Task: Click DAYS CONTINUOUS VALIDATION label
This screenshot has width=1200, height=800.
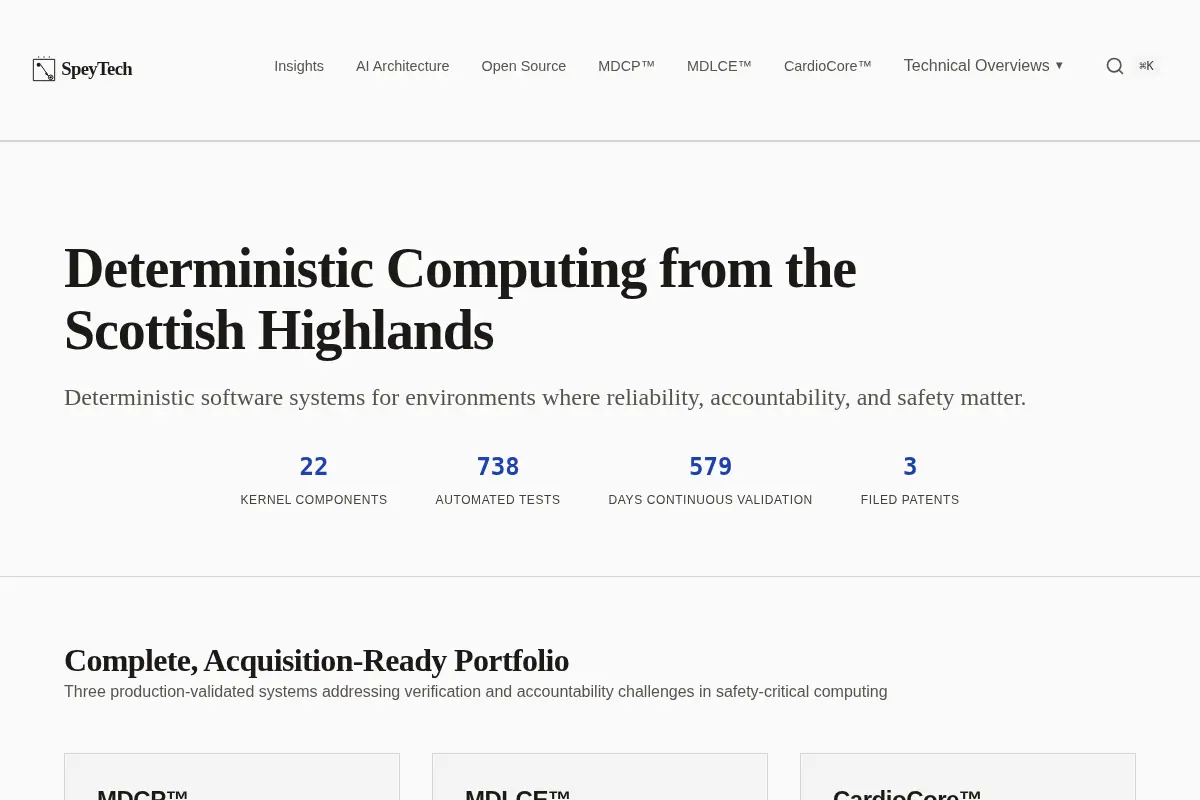Action: click(711, 500)
